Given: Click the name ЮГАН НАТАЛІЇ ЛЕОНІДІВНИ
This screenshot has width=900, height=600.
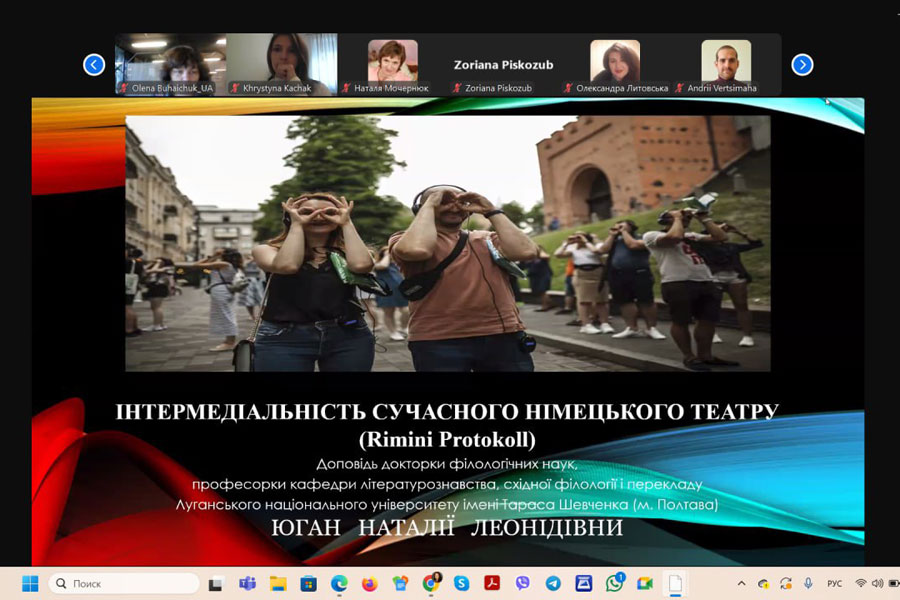Looking at the screenshot, I should [447, 527].
